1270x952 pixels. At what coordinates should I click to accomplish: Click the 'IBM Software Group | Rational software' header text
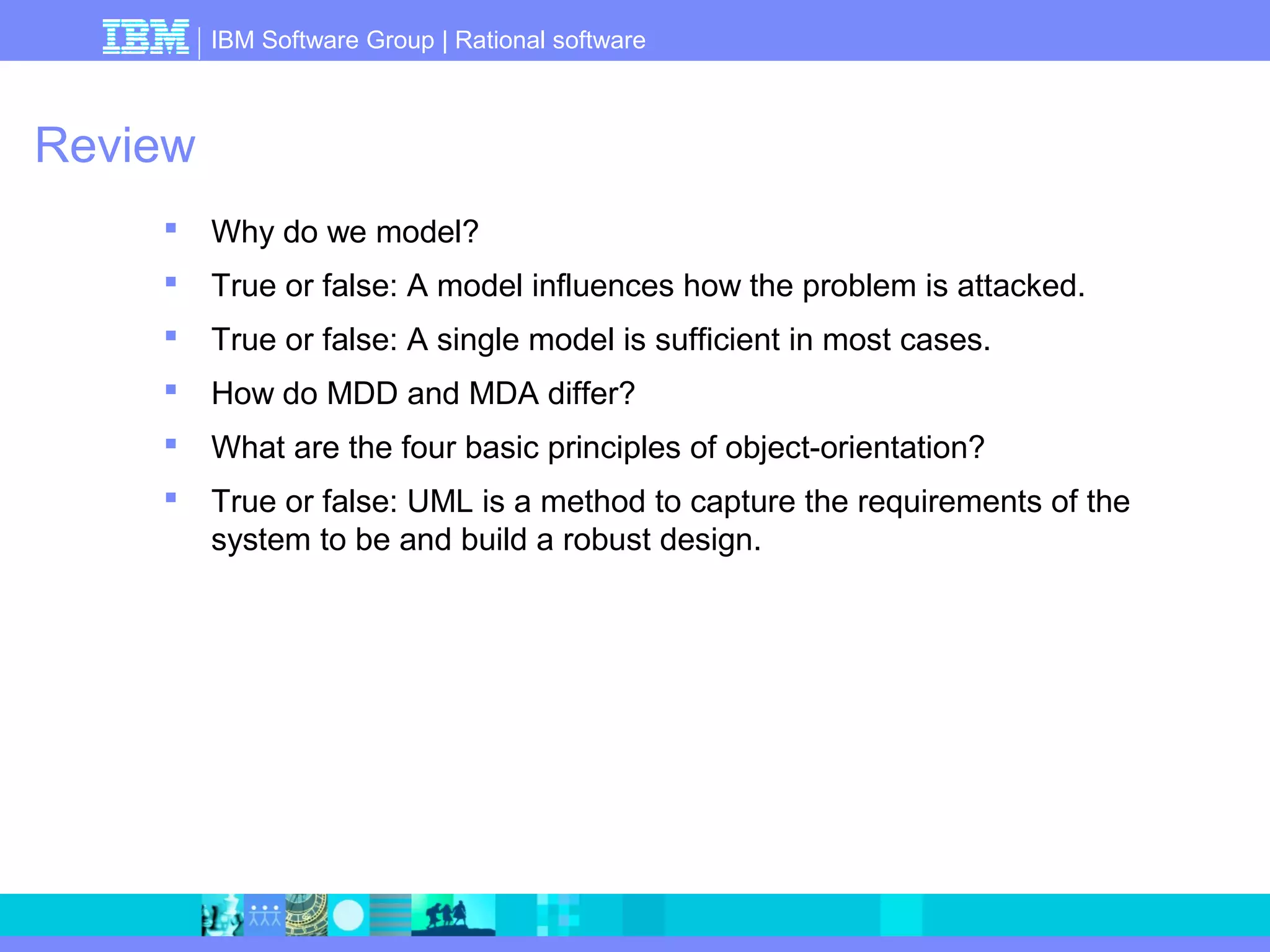pos(429,40)
